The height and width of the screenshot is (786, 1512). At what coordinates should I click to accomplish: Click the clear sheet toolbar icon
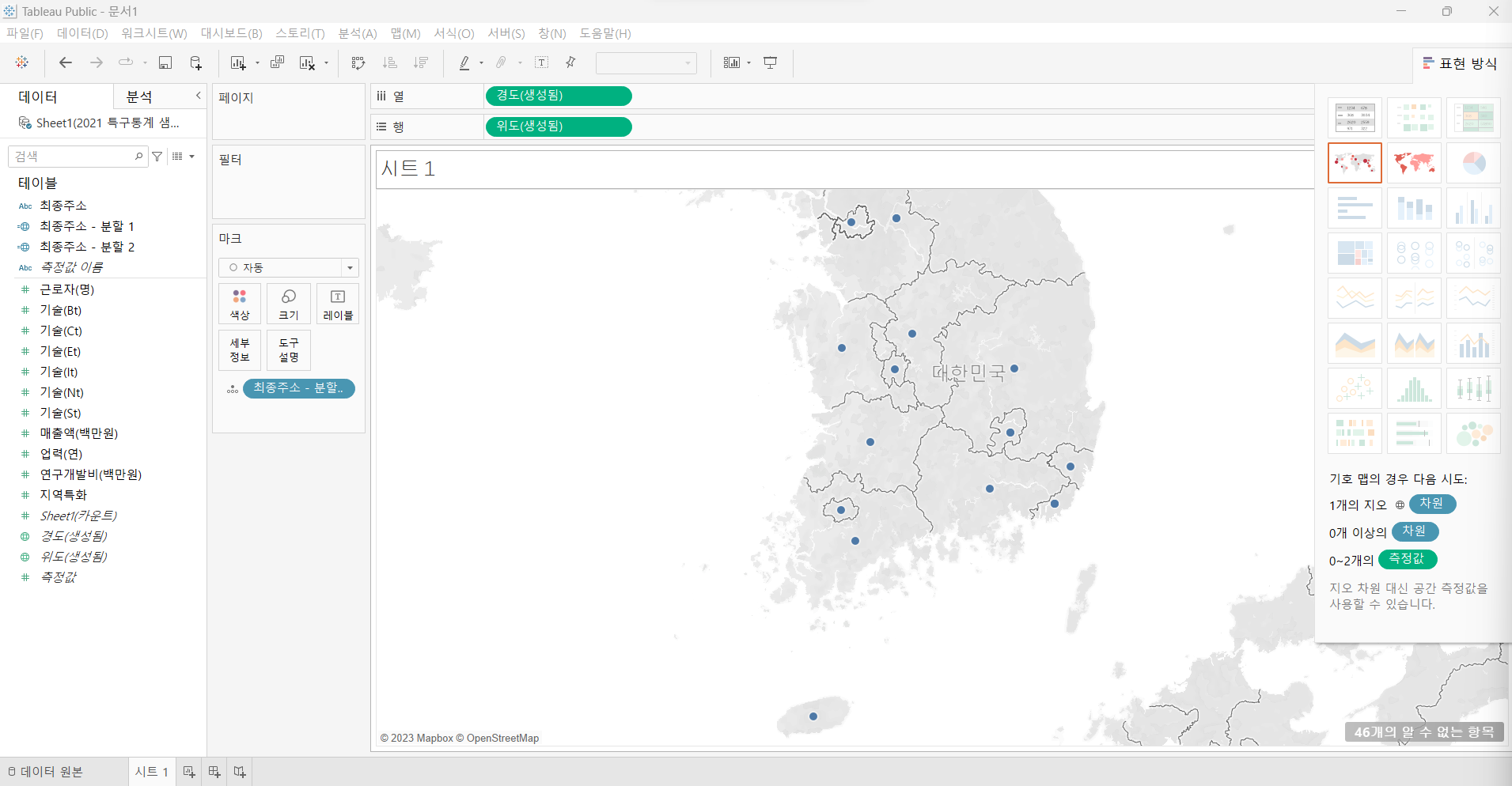307,62
